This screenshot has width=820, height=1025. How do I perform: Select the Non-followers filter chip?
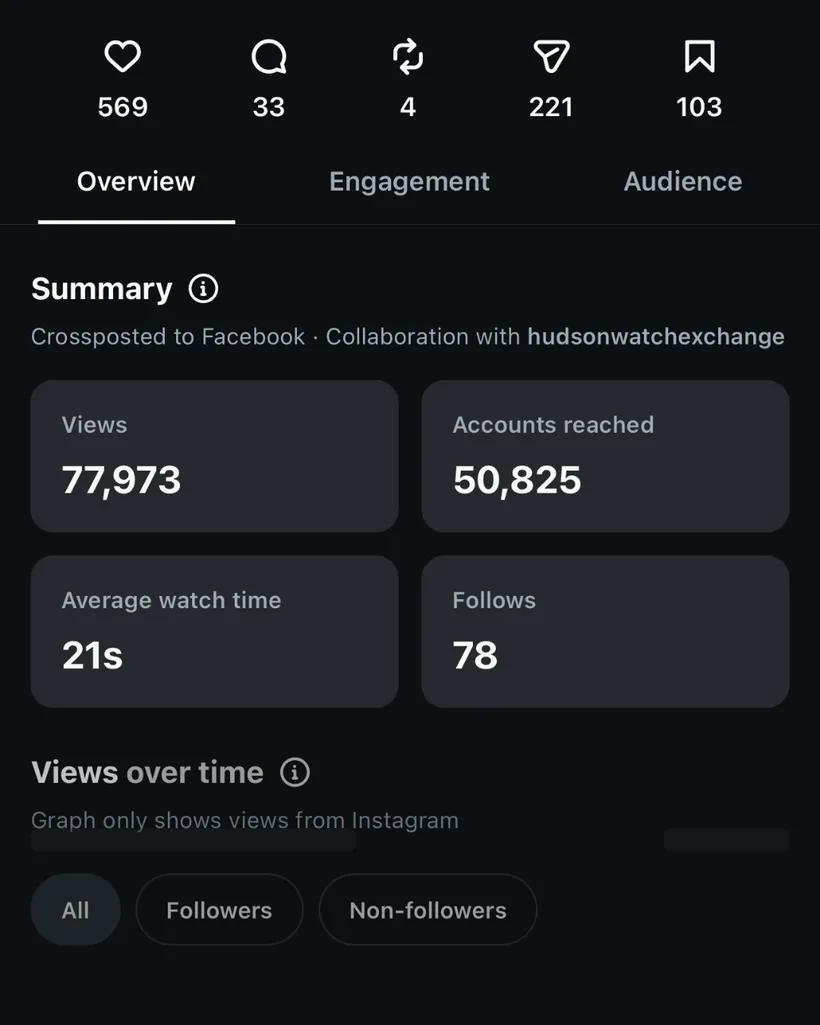428,910
